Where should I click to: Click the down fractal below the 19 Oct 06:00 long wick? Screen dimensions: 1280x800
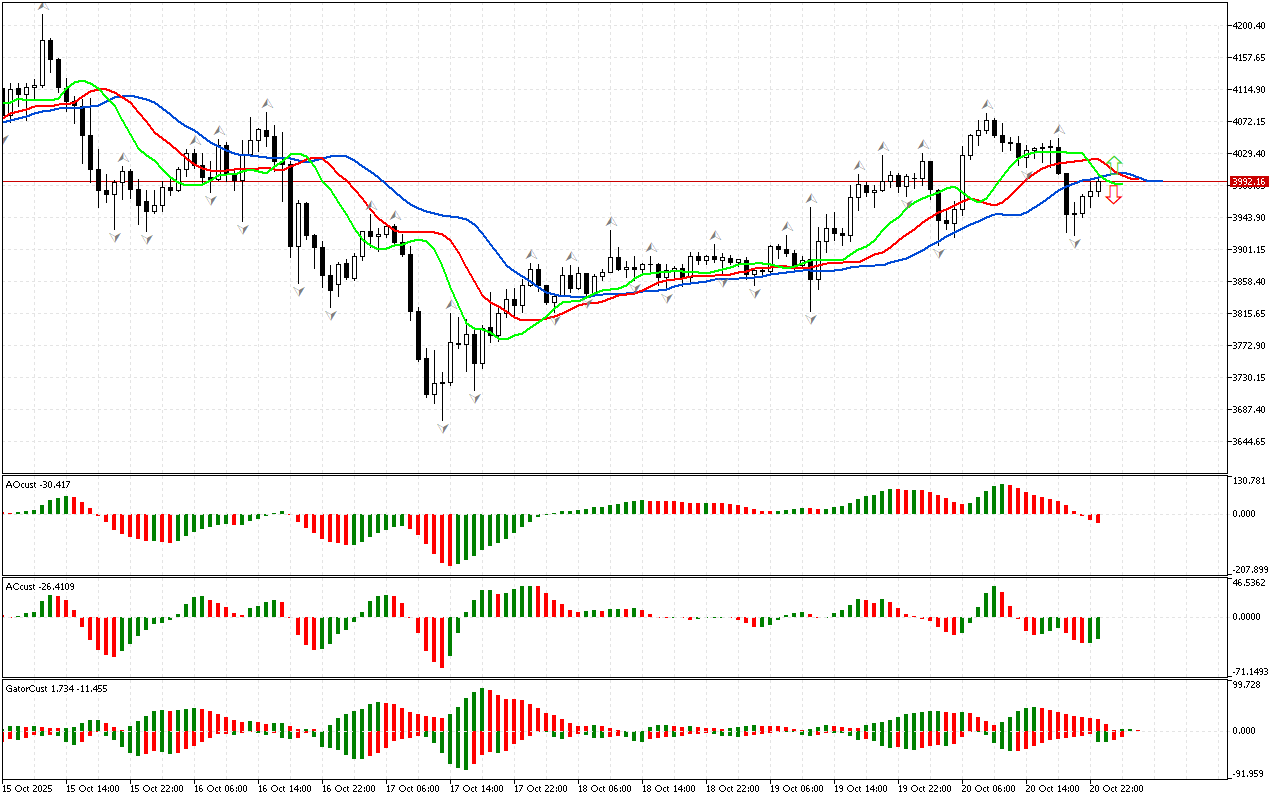[812, 318]
